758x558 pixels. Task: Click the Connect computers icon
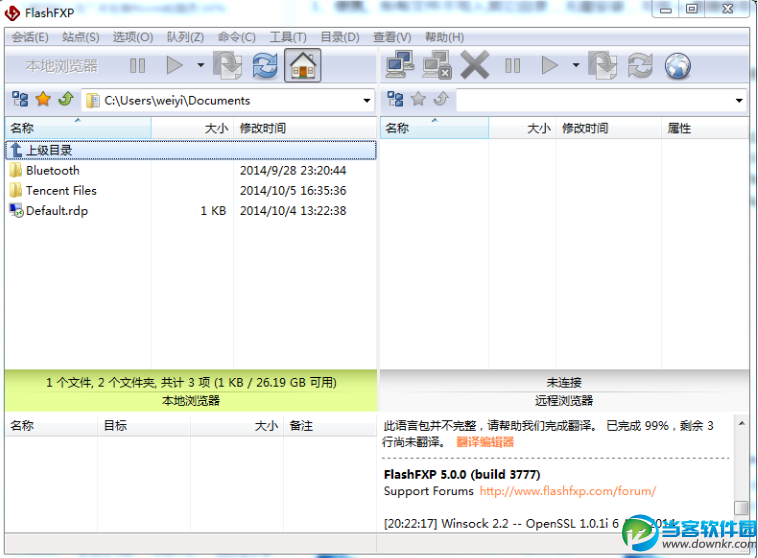[x=400, y=65]
